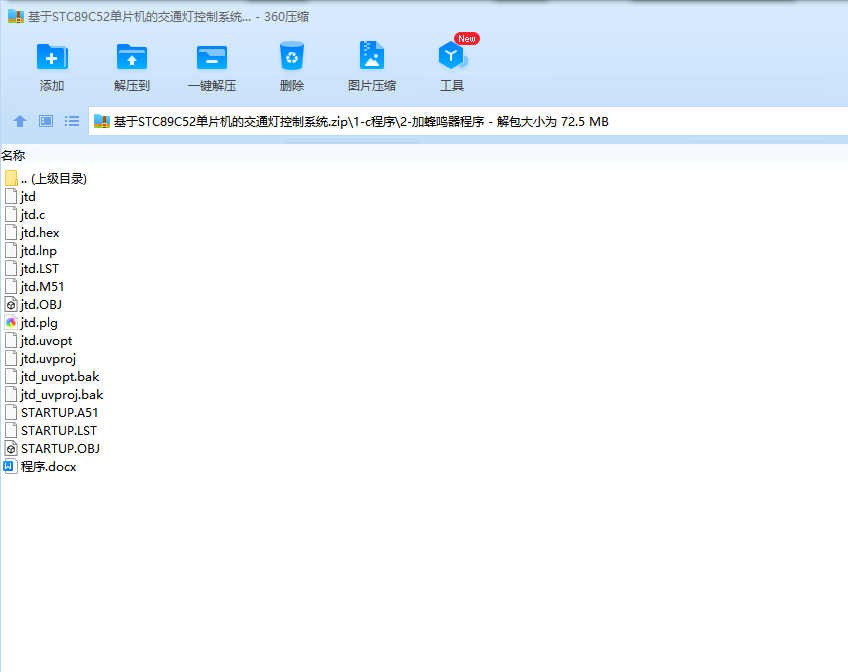Switch to the list view button
Image resolution: width=848 pixels, height=672 pixels.
(x=72, y=121)
